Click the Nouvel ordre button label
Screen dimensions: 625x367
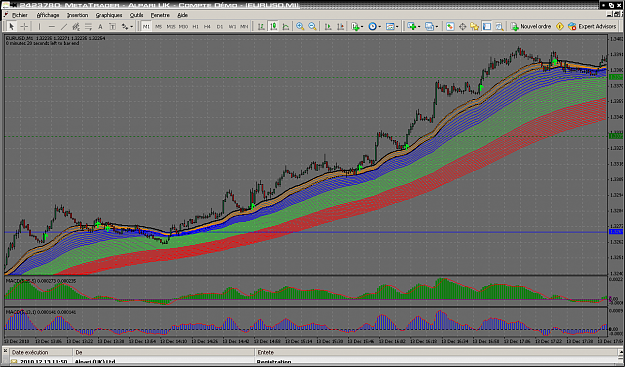[x=535, y=27]
